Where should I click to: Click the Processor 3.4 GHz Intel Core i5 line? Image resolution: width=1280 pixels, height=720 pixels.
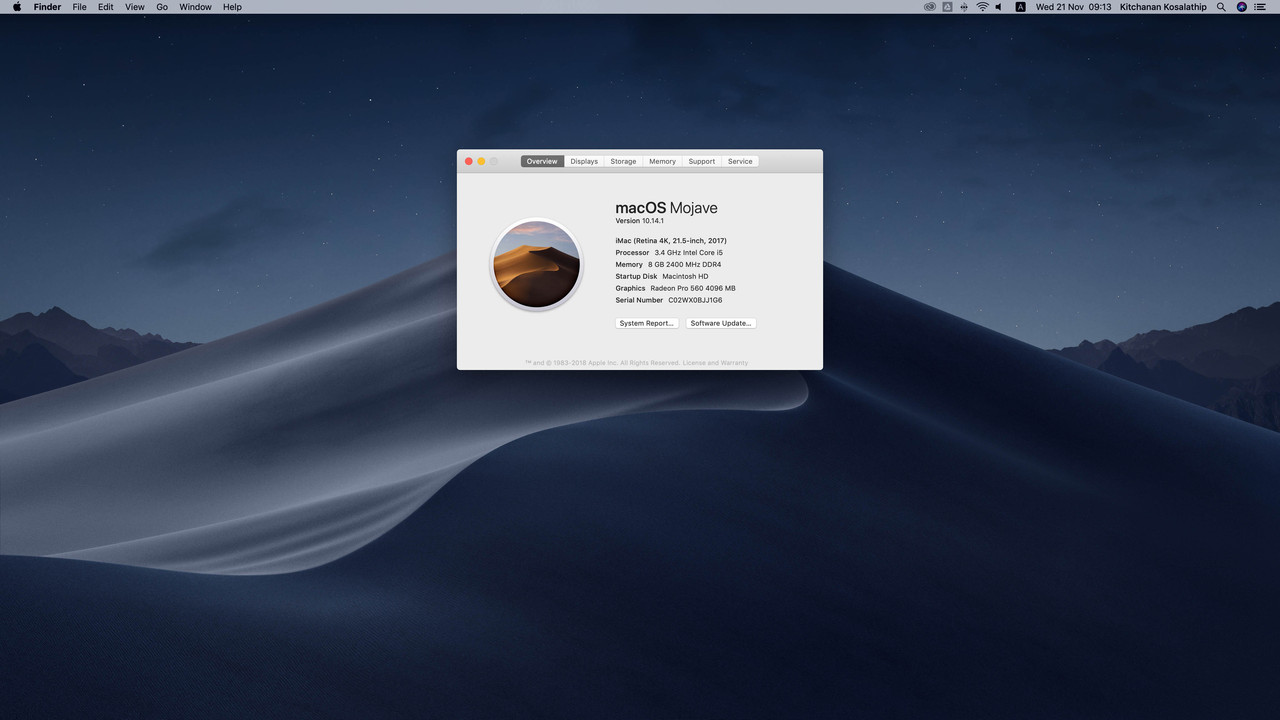pos(669,253)
